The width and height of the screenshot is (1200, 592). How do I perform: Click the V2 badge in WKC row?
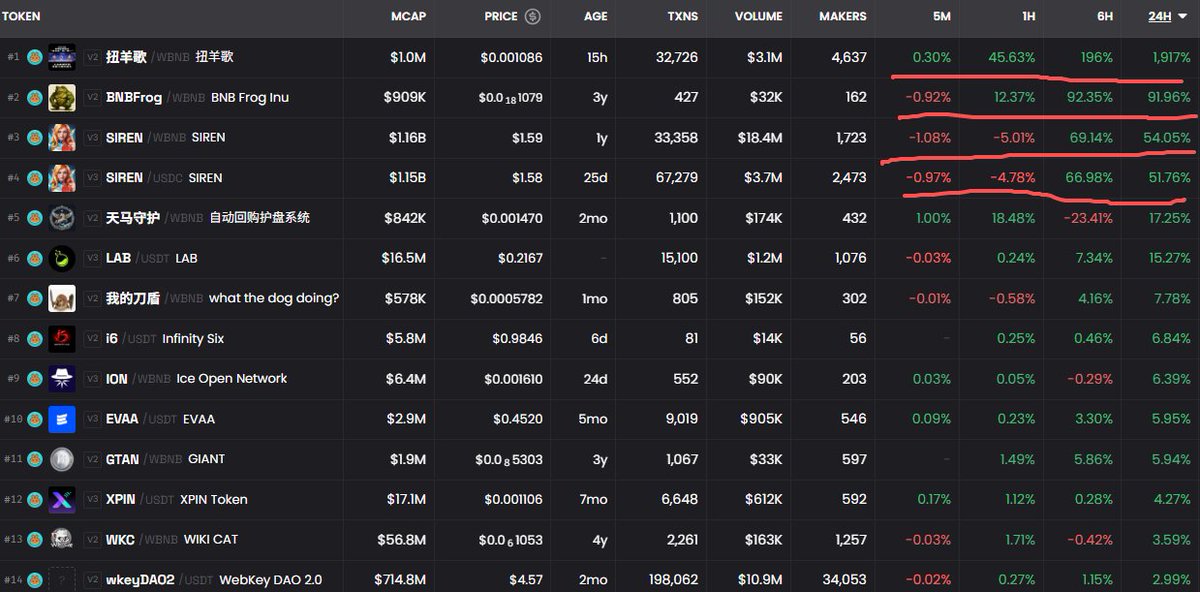[92, 539]
